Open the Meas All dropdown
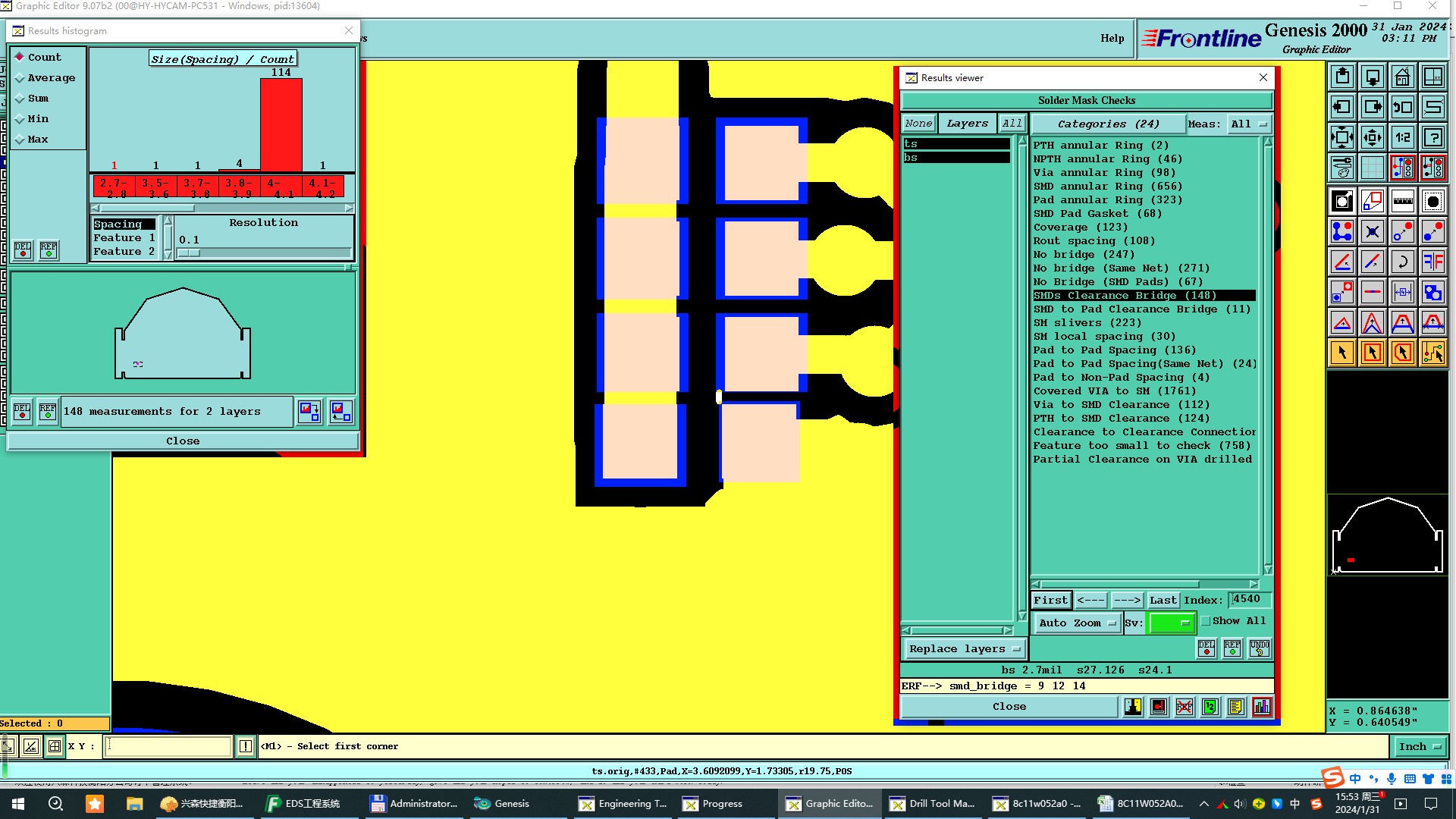The image size is (1456, 819). tap(1249, 124)
